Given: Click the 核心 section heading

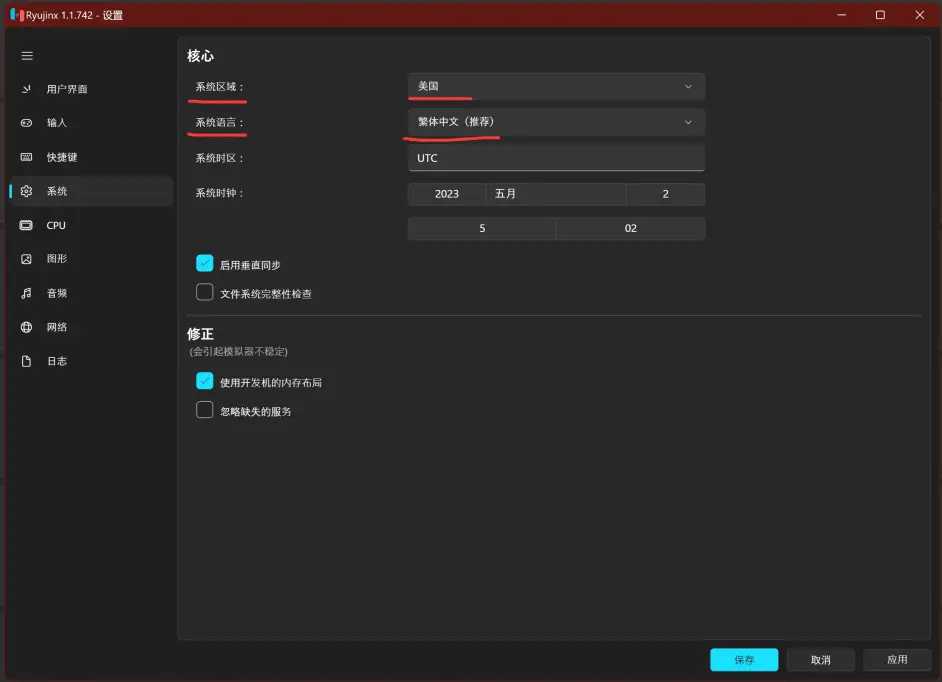Looking at the screenshot, I should tap(200, 56).
